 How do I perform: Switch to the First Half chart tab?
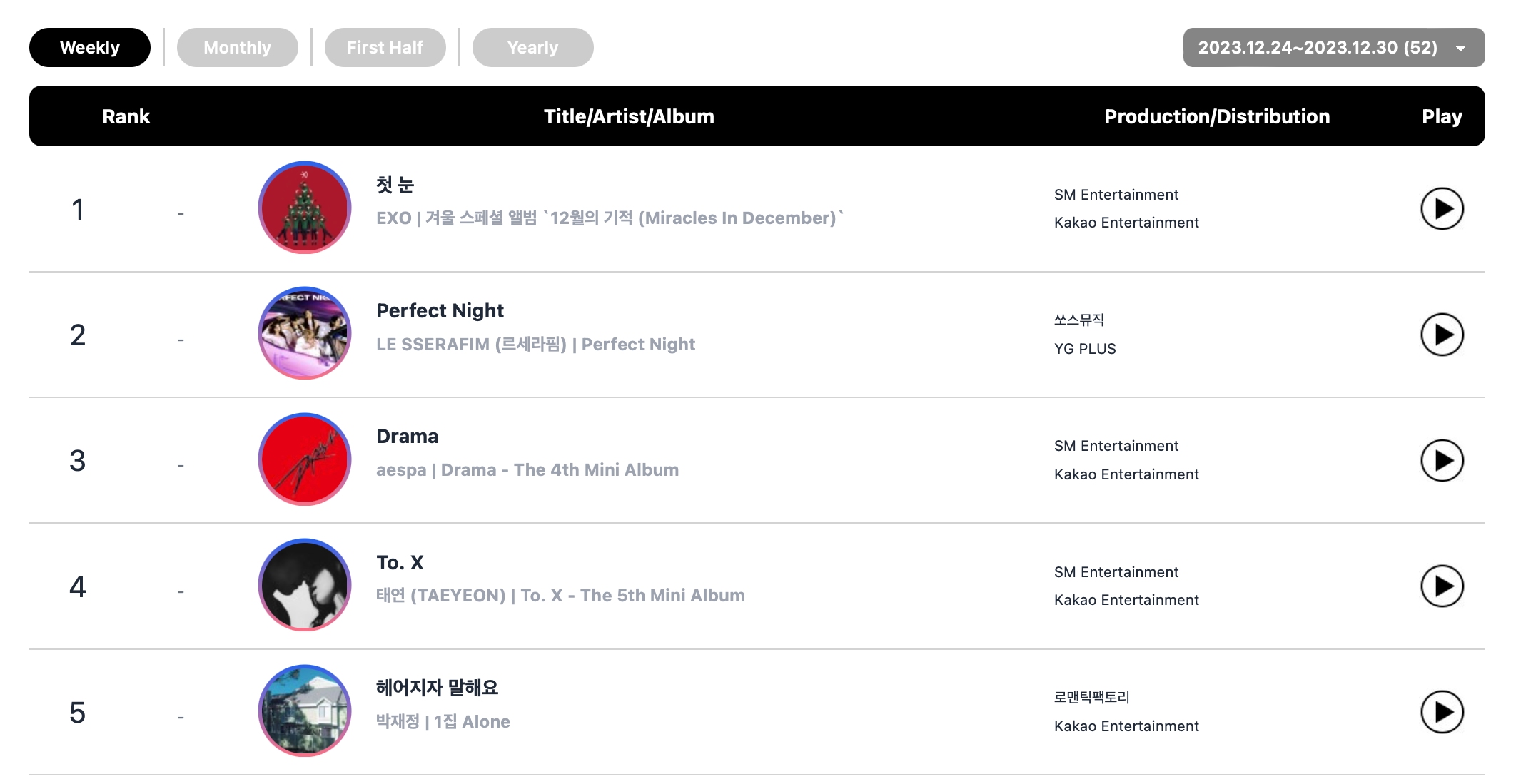click(x=385, y=48)
